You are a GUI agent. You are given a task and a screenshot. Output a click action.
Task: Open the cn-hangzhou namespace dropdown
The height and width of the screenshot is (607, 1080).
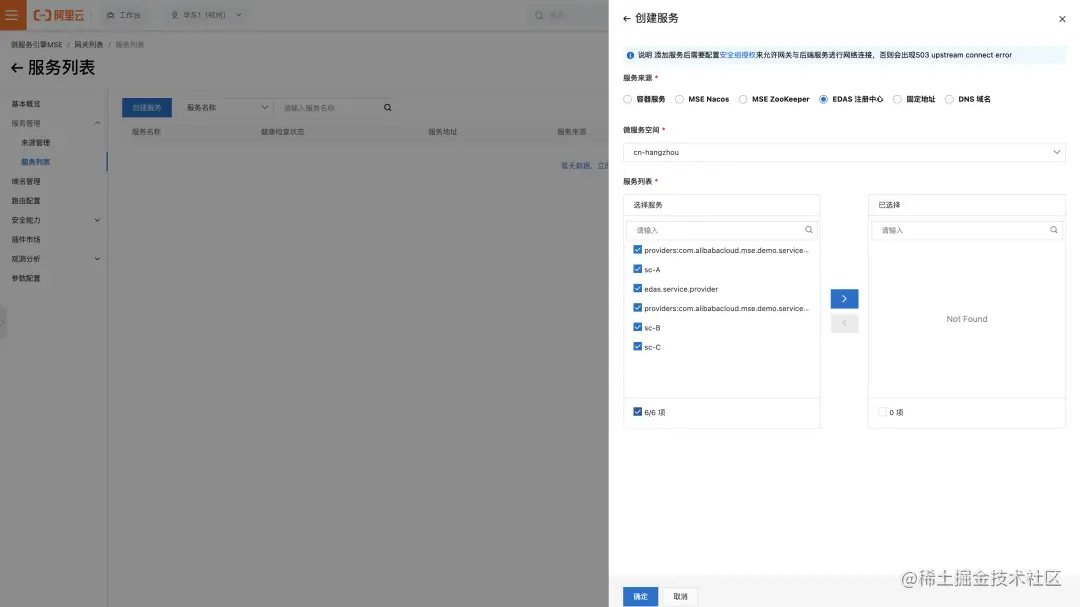[x=844, y=152]
